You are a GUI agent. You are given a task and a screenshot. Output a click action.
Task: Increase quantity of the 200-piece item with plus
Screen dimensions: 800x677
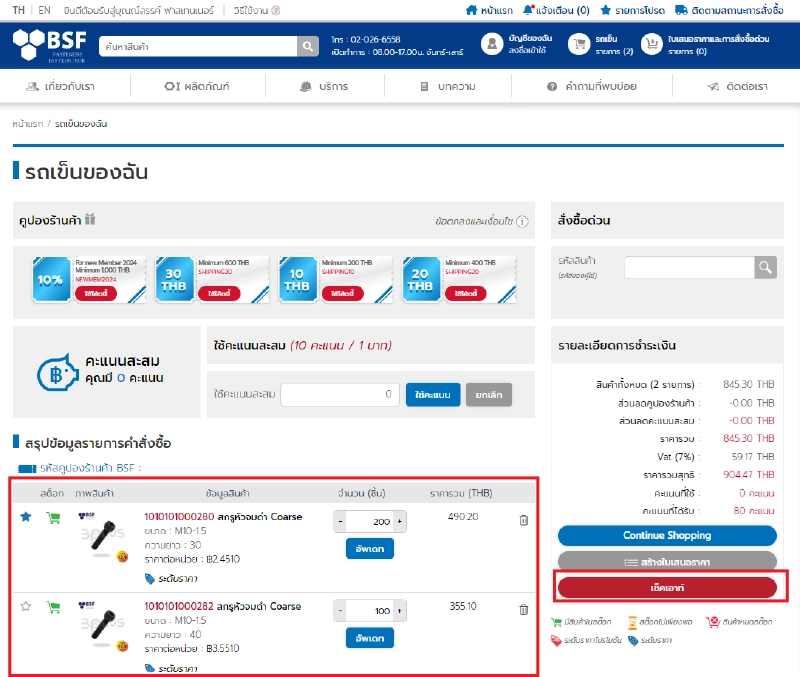coord(400,522)
